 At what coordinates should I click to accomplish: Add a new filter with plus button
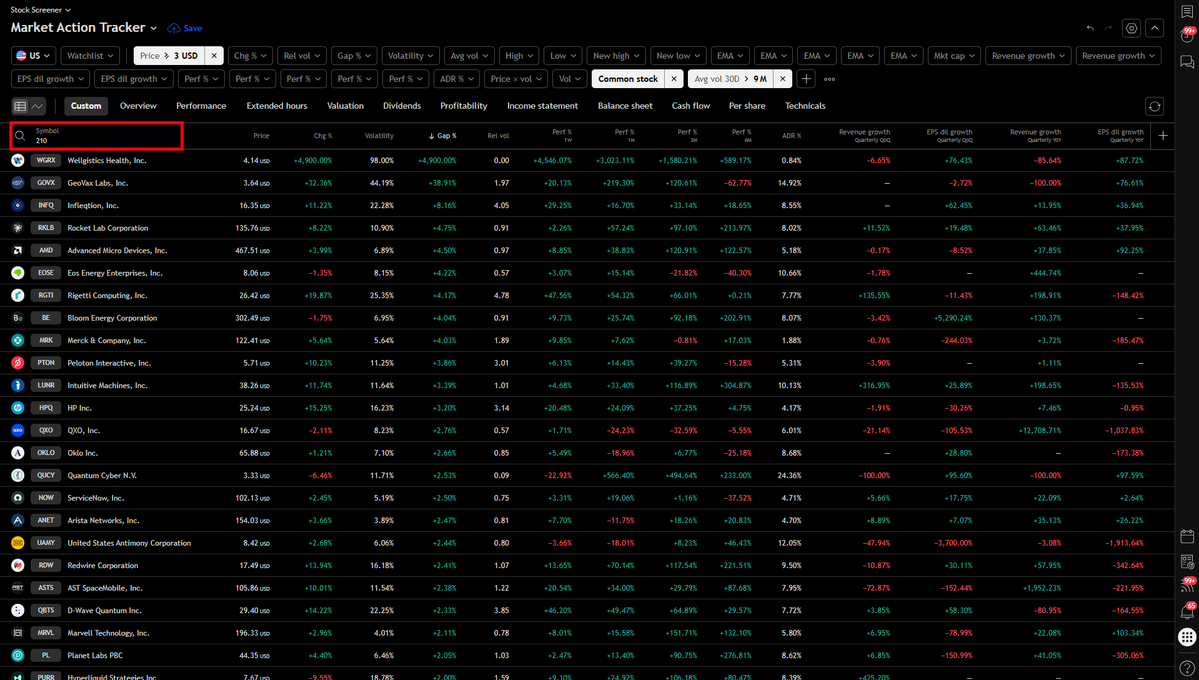pyautogui.click(x=806, y=79)
